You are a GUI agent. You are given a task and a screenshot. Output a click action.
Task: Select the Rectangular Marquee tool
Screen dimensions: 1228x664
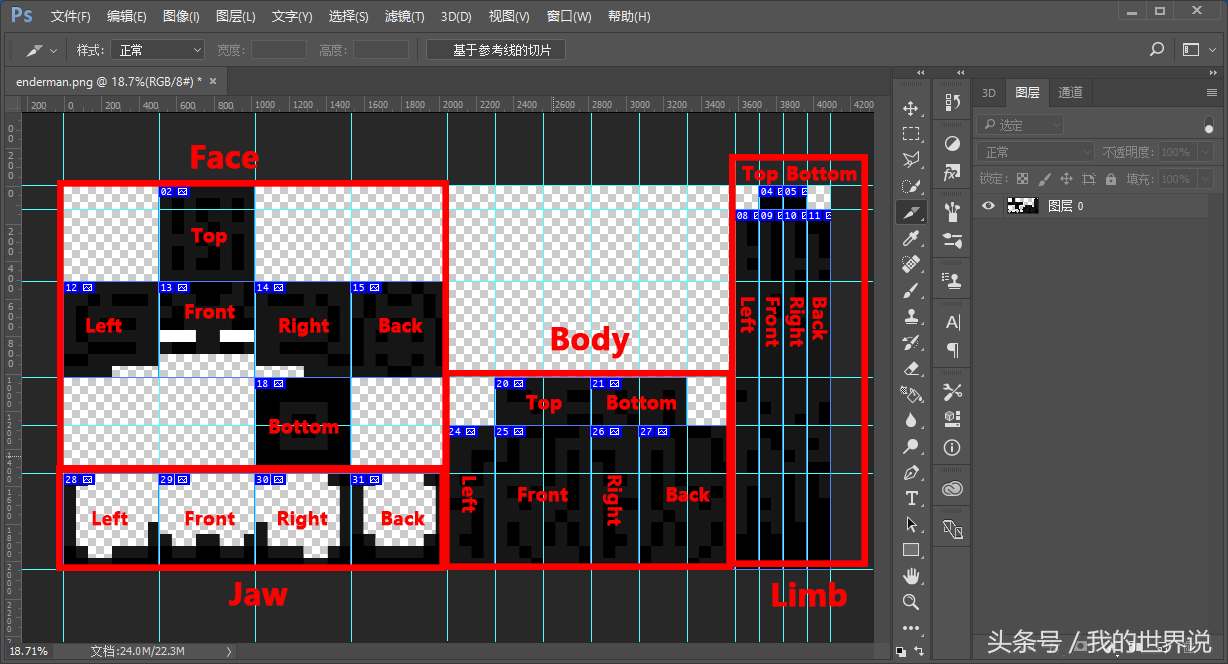coord(911,134)
